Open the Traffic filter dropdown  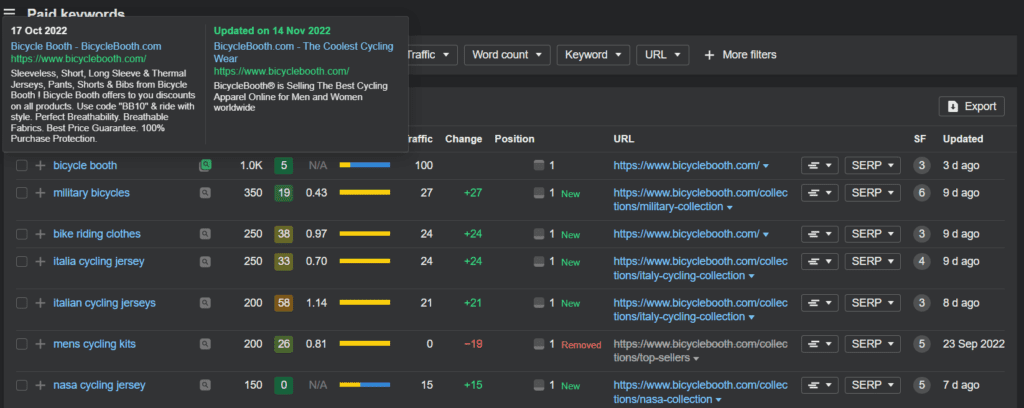click(432, 55)
